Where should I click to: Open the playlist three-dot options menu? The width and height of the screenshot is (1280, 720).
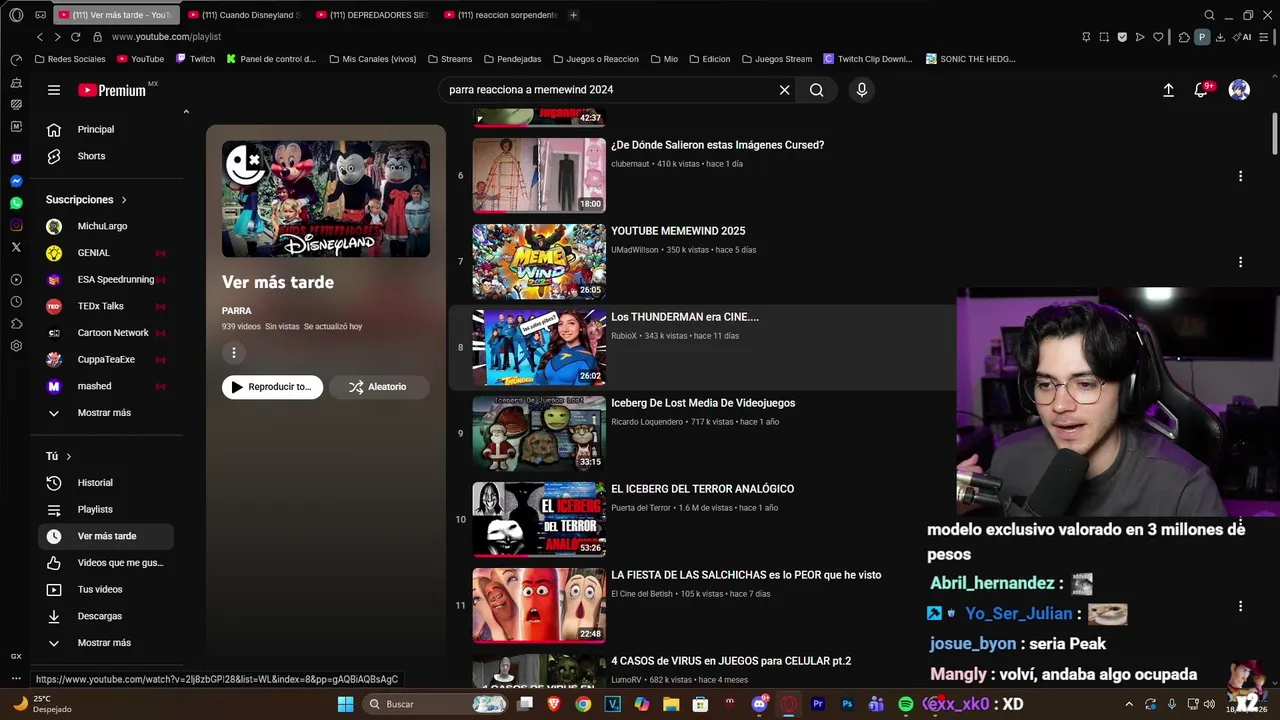(x=234, y=353)
